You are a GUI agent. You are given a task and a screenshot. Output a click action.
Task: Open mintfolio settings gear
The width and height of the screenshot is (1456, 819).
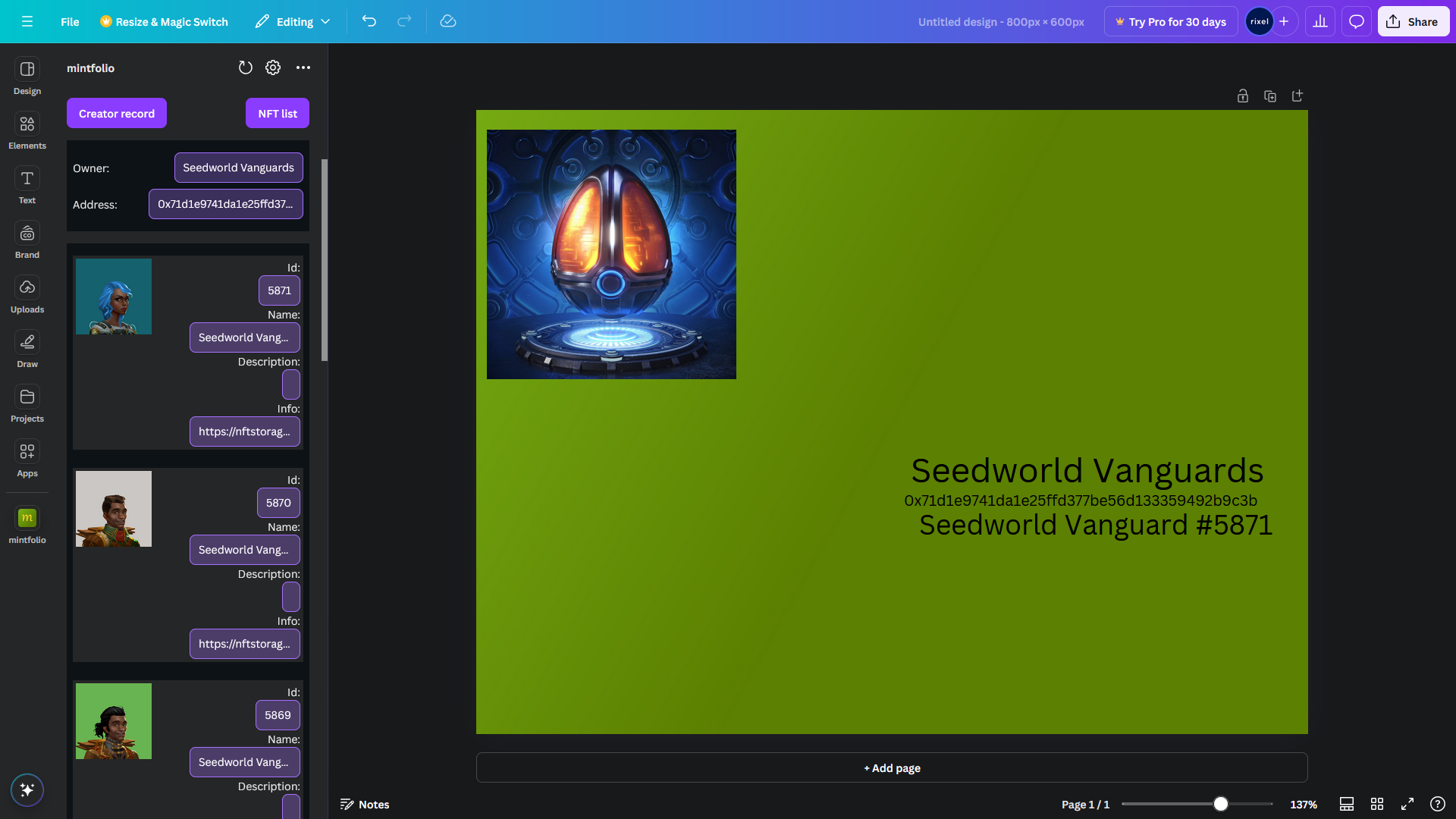pyautogui.click(x=273, y=68)
